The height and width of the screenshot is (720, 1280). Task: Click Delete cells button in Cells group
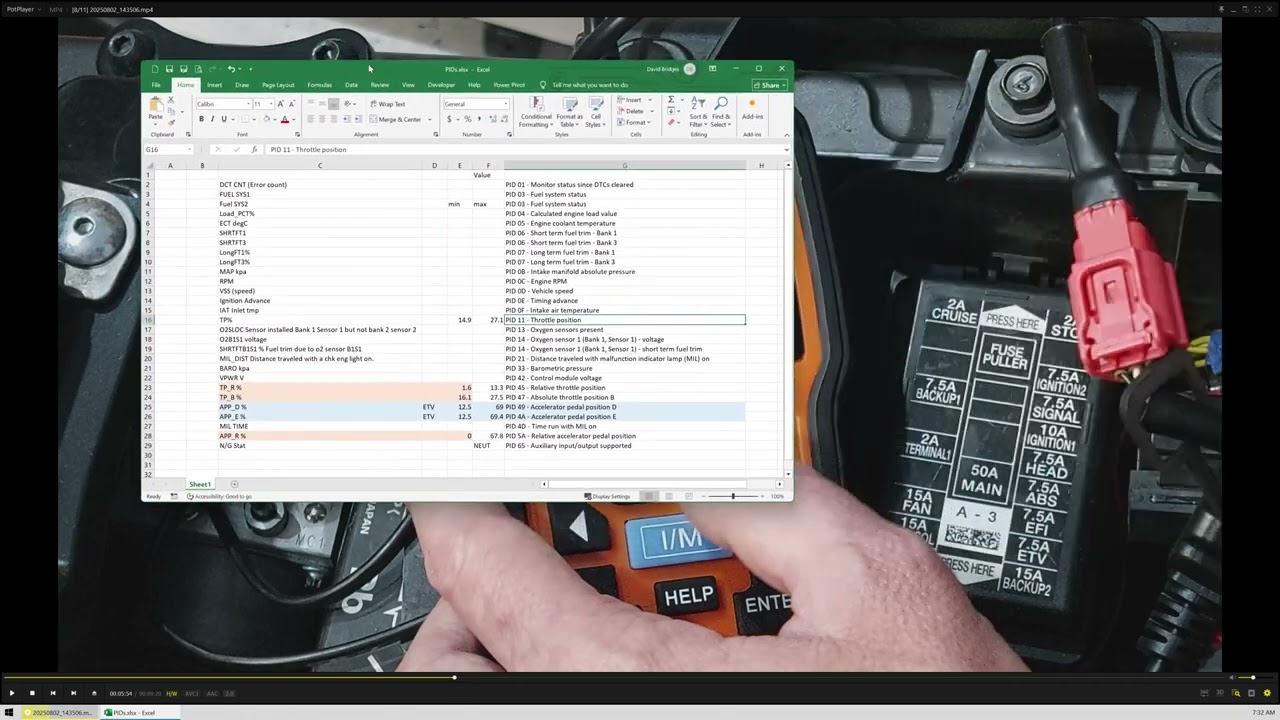point(632,111)
